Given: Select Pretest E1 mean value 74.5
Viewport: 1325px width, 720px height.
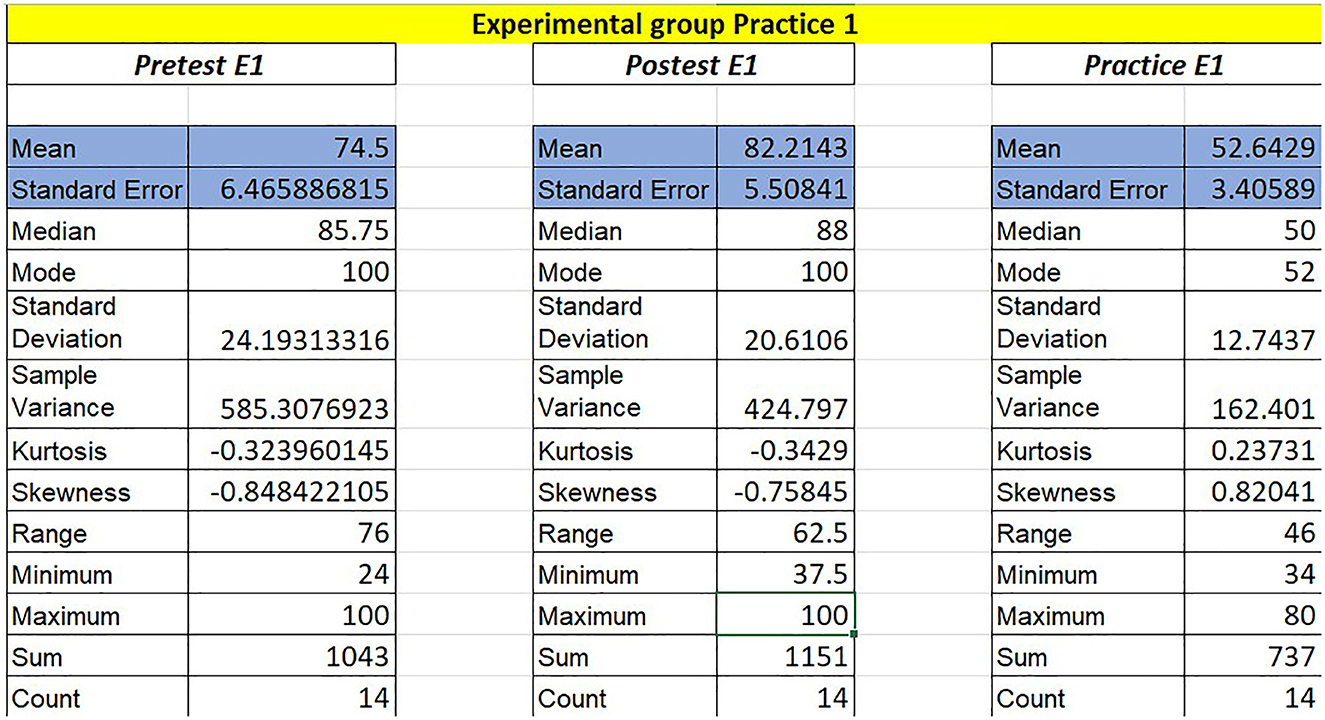Looking at the screenshot, I should (x=292, y=149).
